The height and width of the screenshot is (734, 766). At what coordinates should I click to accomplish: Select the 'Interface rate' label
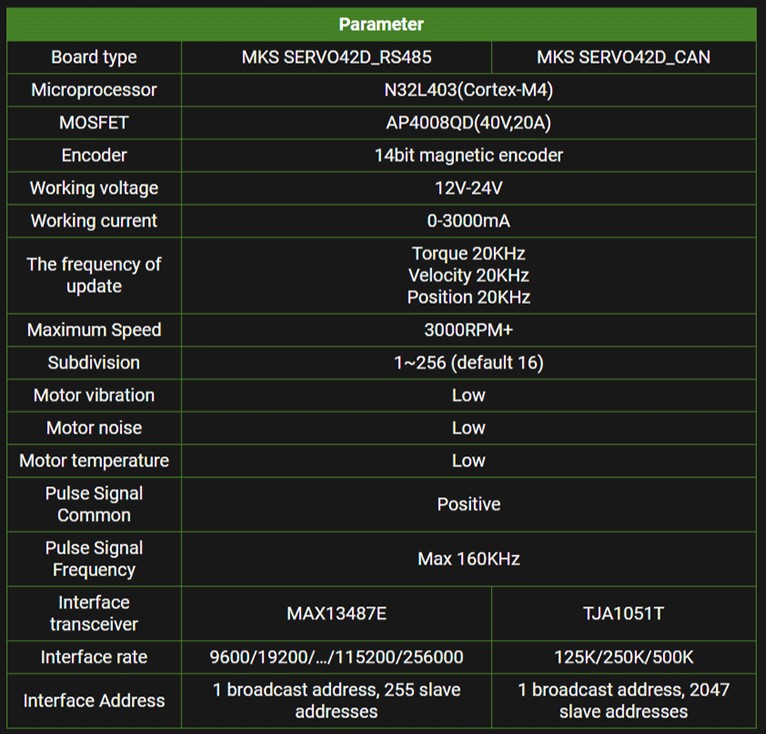[x=94, y=657]
